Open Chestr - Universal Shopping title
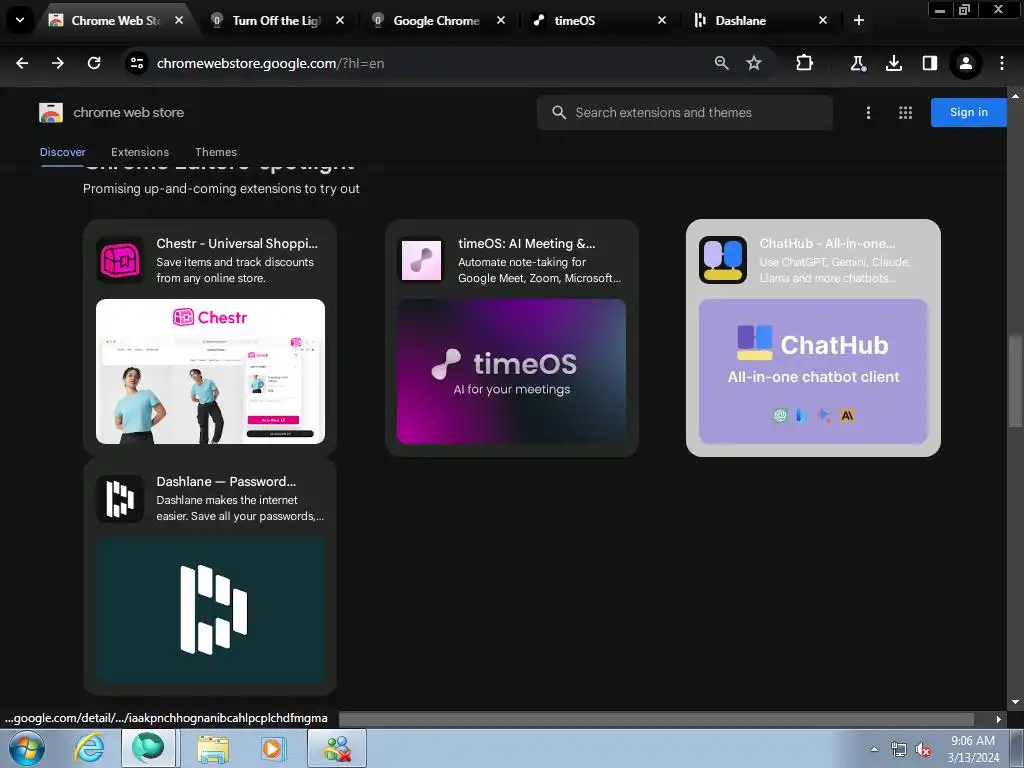1024x768 pixels. click(x=237, y=244)
